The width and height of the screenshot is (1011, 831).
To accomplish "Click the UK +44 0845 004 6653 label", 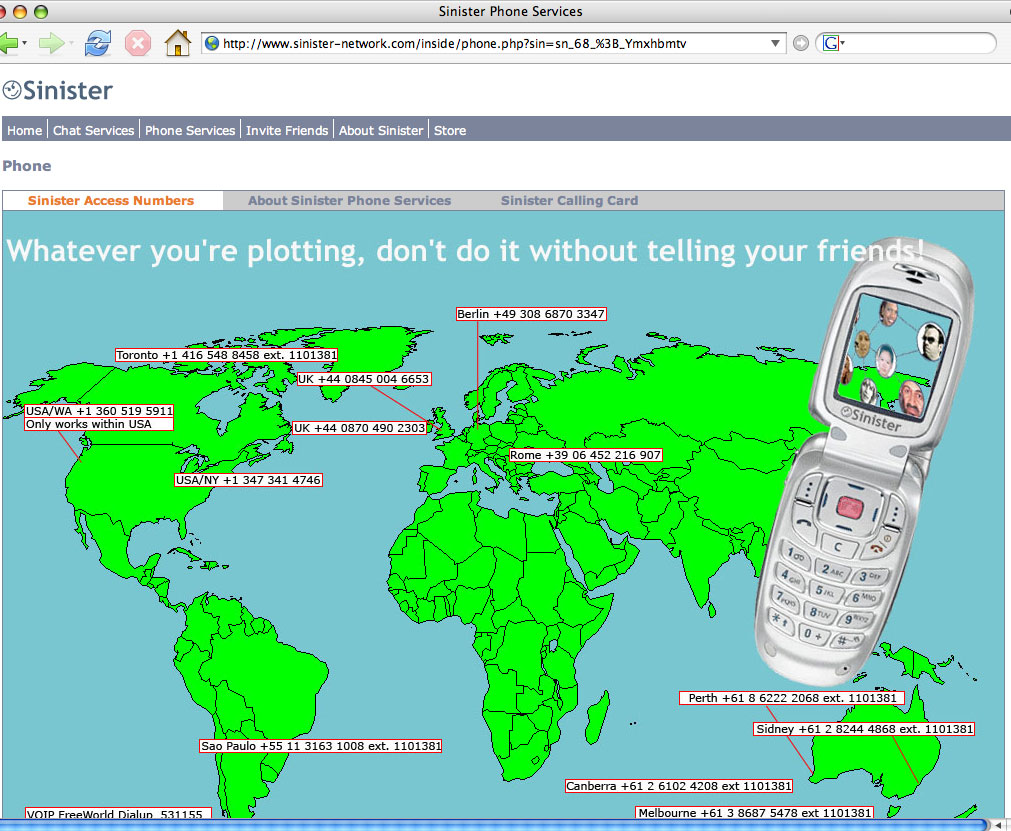I will click(x=364, y=379).
